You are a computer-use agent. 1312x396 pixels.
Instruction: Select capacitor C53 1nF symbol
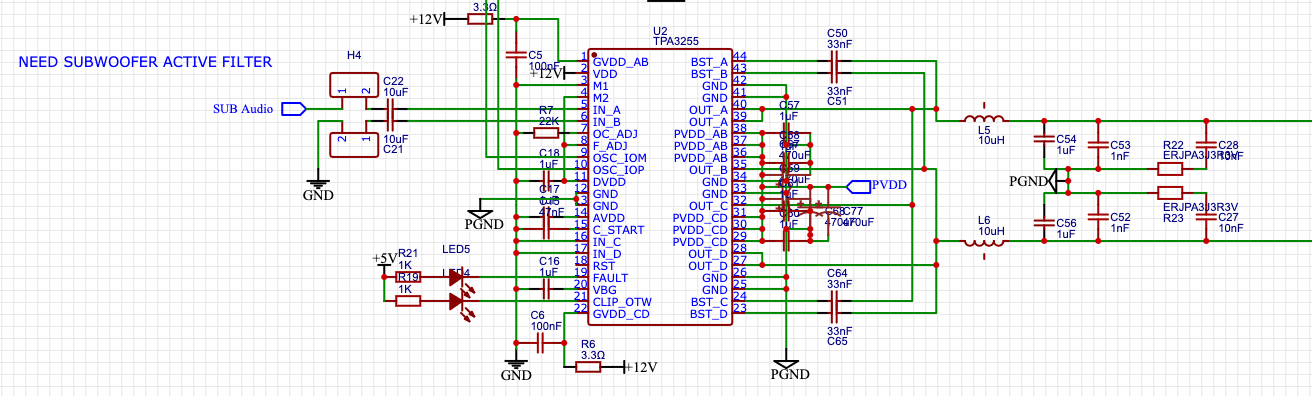1099,146
